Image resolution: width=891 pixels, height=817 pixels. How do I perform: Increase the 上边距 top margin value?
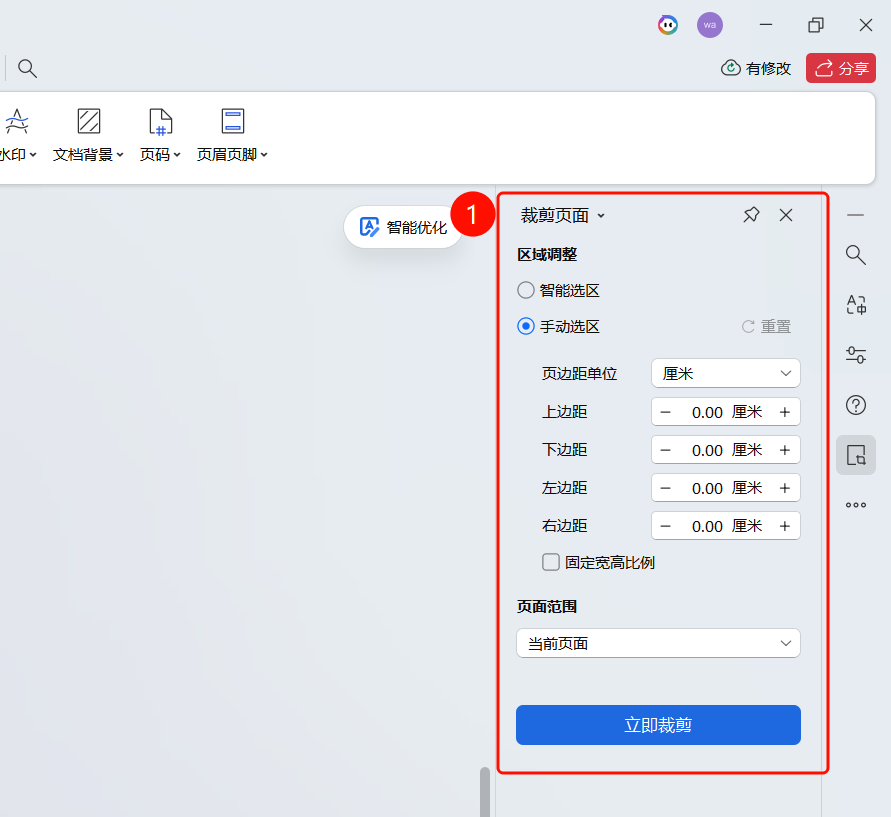785,412
